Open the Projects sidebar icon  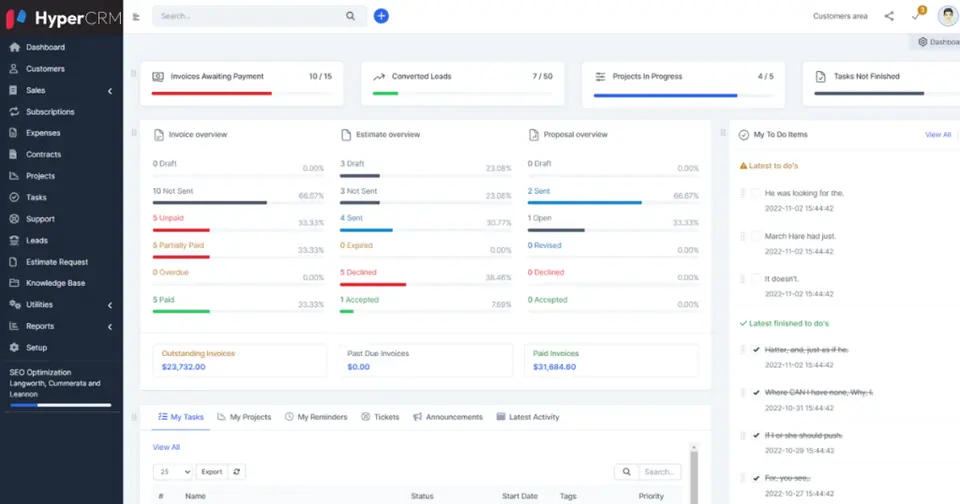[14, 176]
